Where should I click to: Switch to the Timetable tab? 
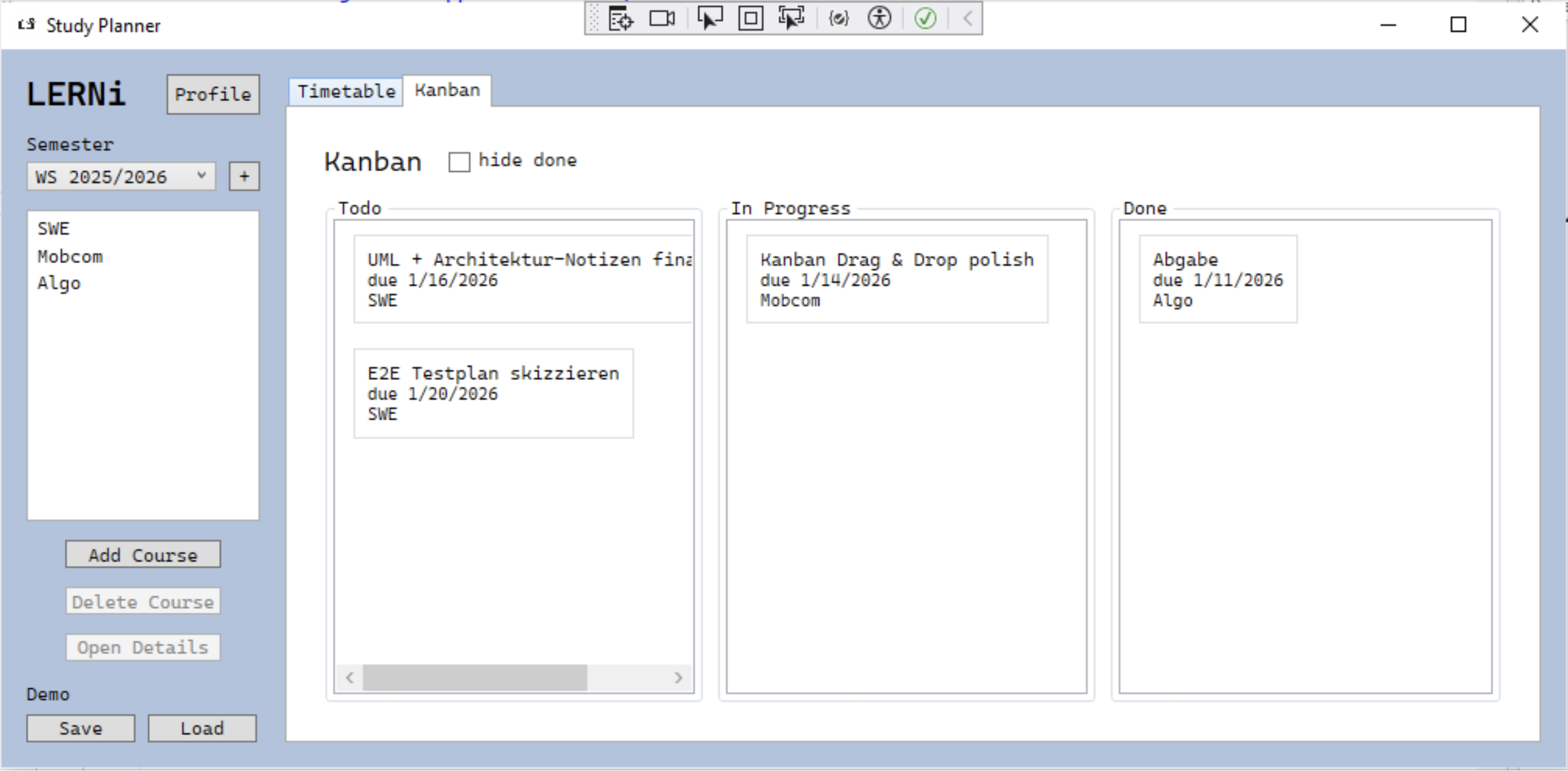(346, 92)
